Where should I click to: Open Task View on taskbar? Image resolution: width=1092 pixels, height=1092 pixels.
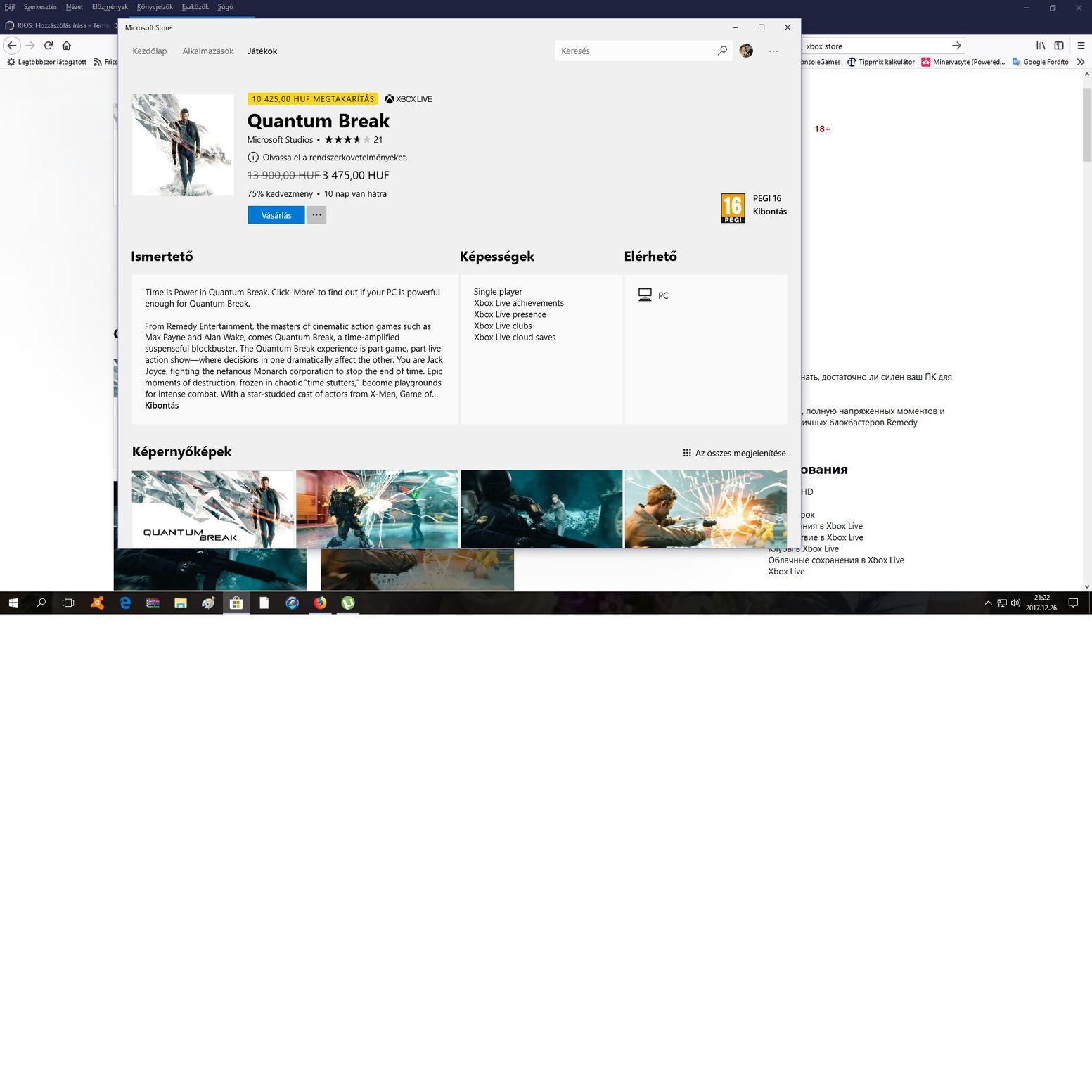click(x=68, y=603)
